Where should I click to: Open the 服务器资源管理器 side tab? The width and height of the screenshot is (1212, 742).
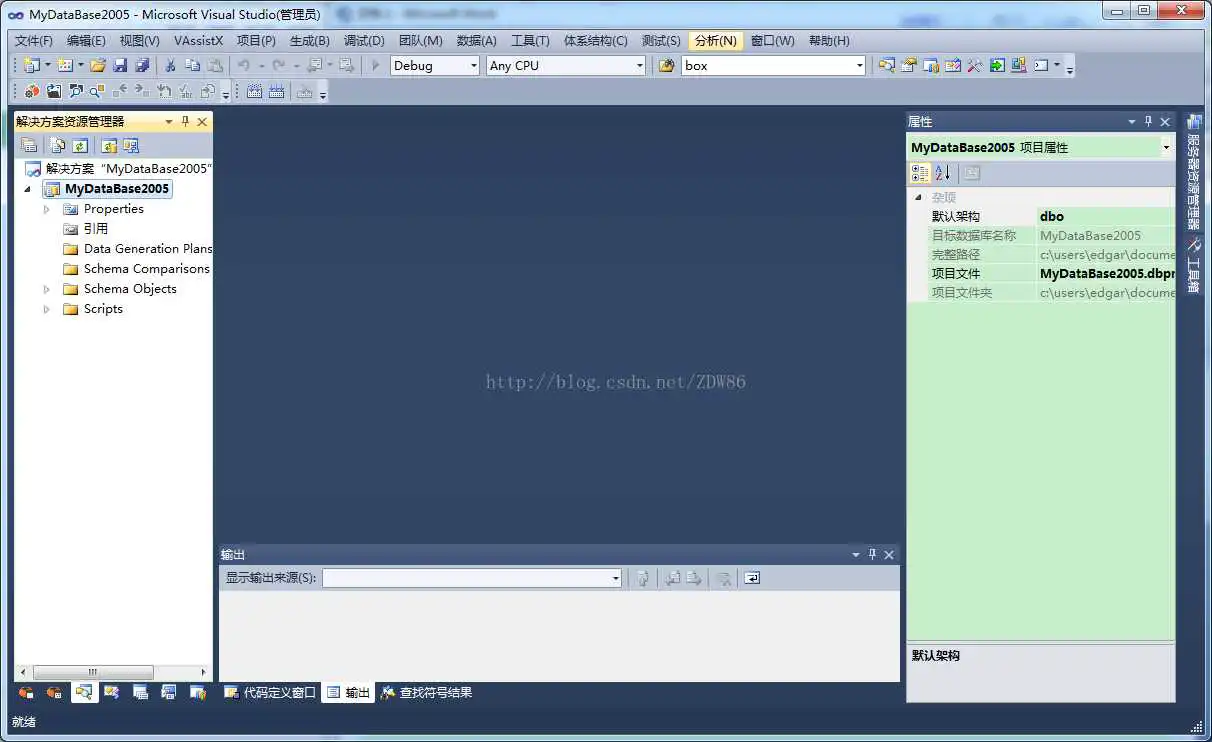pos(1193,171)
